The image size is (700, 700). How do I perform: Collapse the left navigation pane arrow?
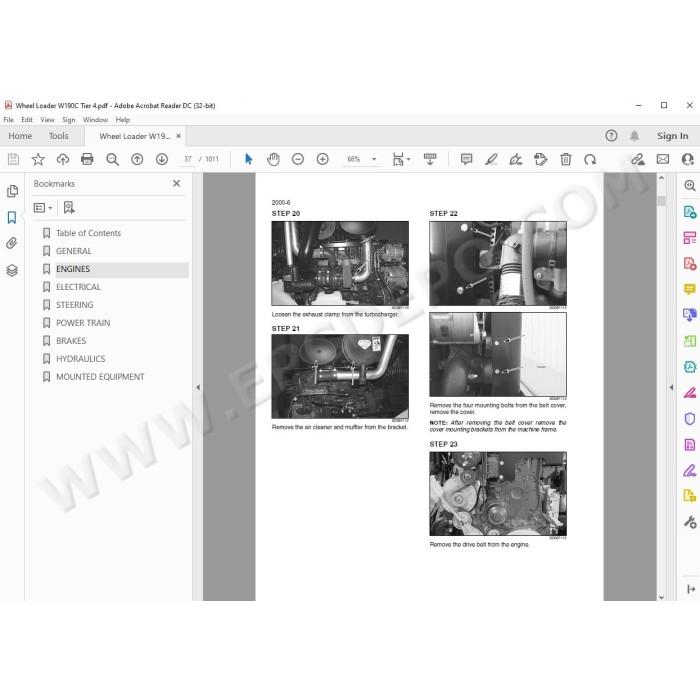pos(198,388)
